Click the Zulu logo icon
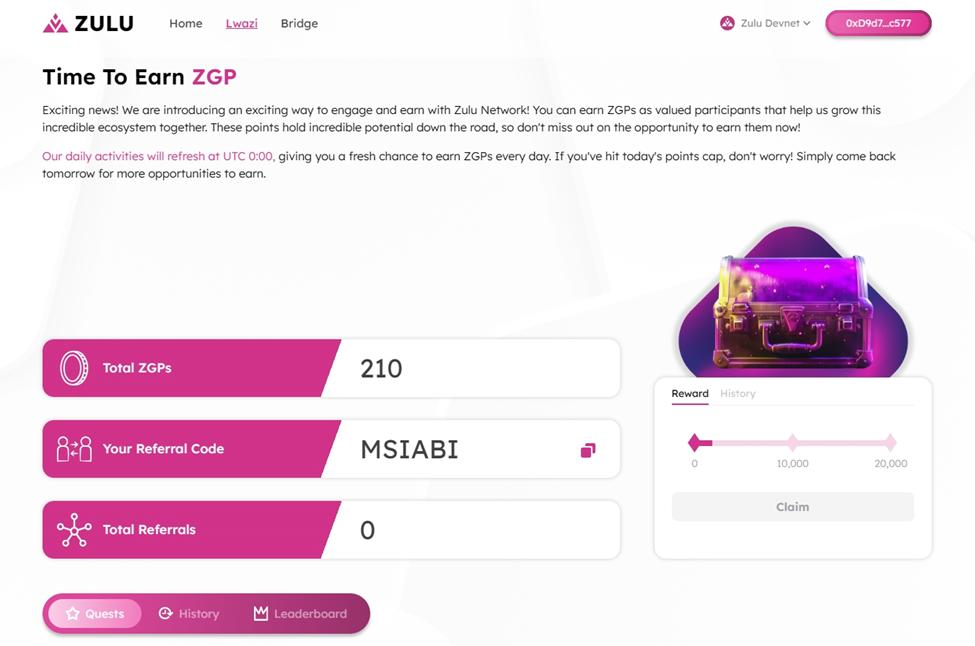Viewport: 975px width, 646px height. [x=55, y=23]
